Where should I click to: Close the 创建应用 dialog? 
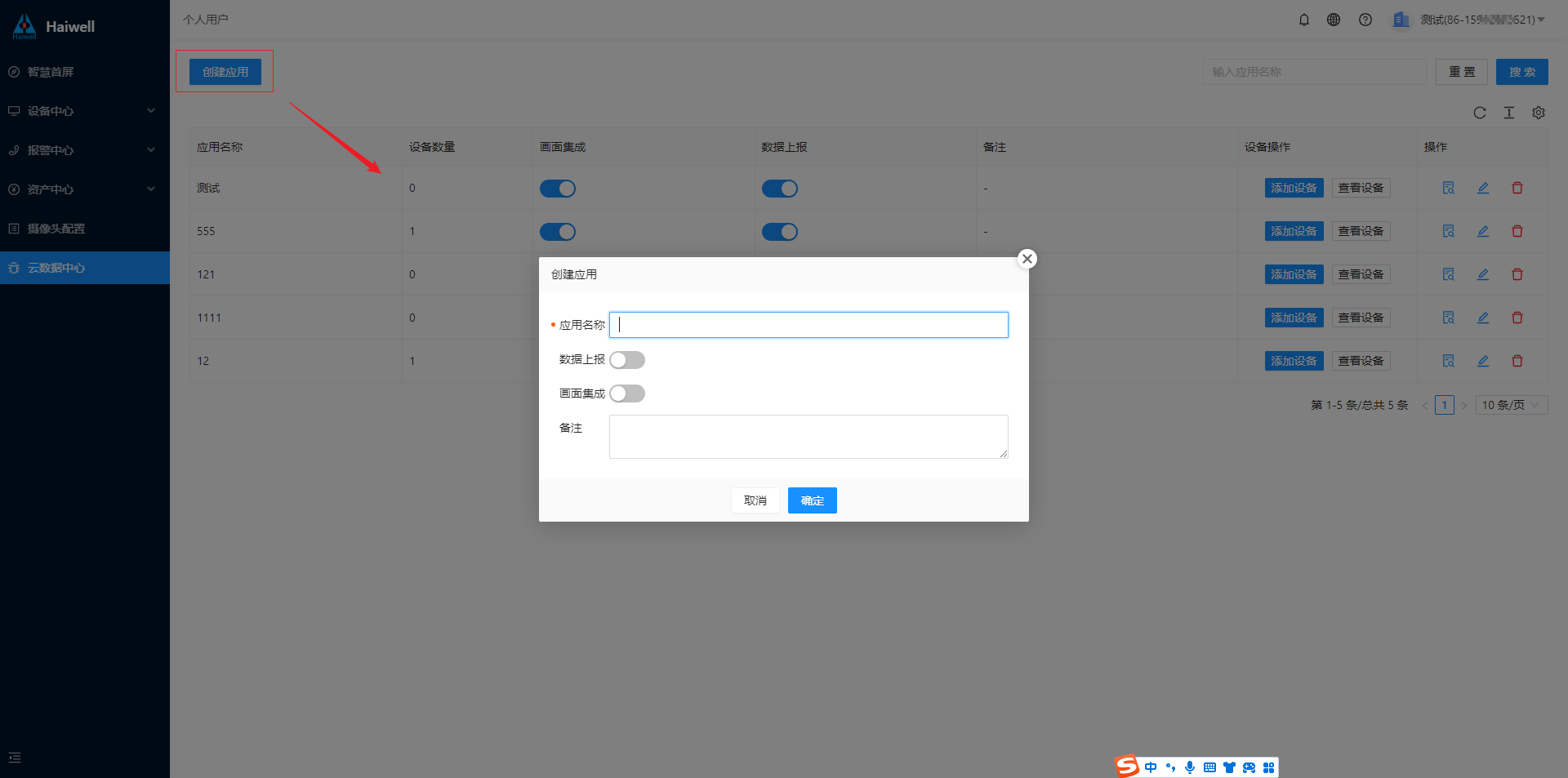[1027, 259]
